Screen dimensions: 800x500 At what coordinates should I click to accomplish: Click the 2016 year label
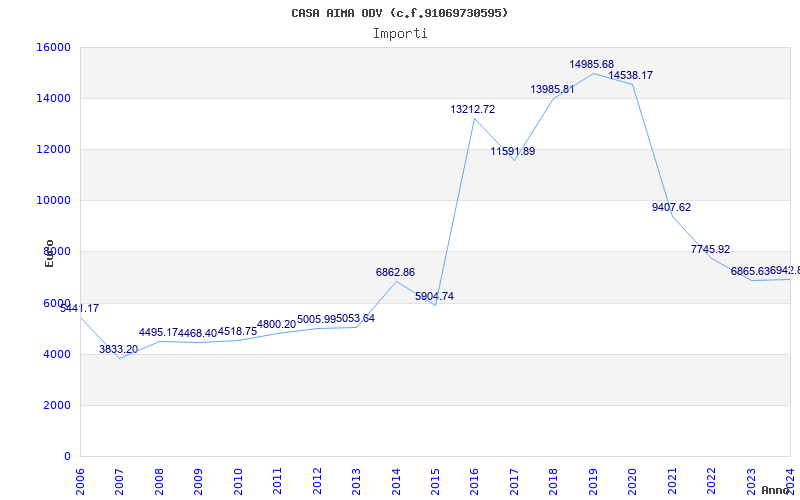pos(474,481)
